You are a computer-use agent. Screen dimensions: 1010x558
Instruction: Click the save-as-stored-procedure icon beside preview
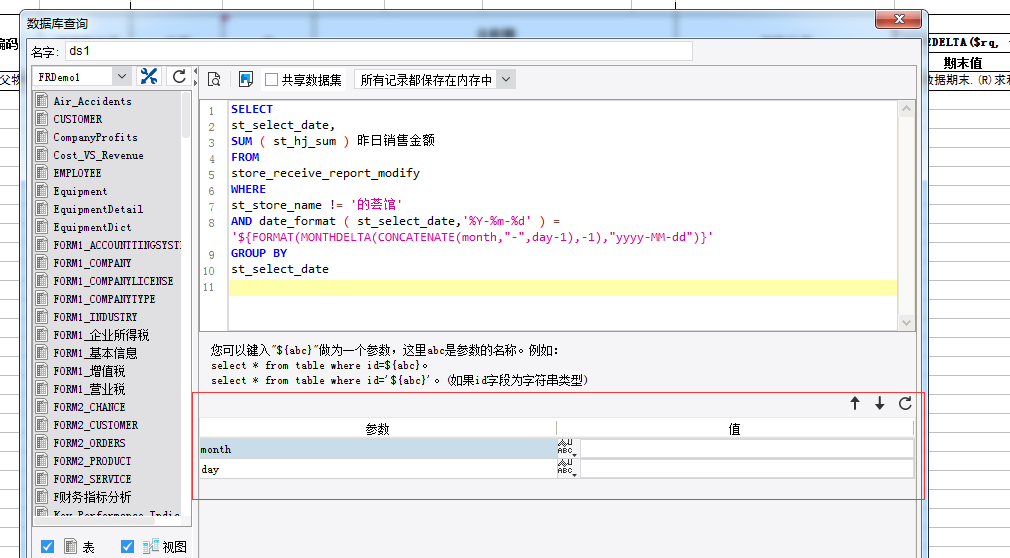245,79
